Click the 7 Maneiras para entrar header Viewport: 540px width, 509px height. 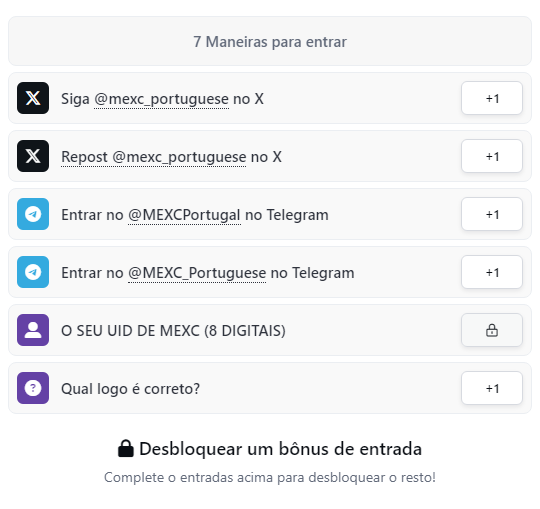[x=270, y=41]
